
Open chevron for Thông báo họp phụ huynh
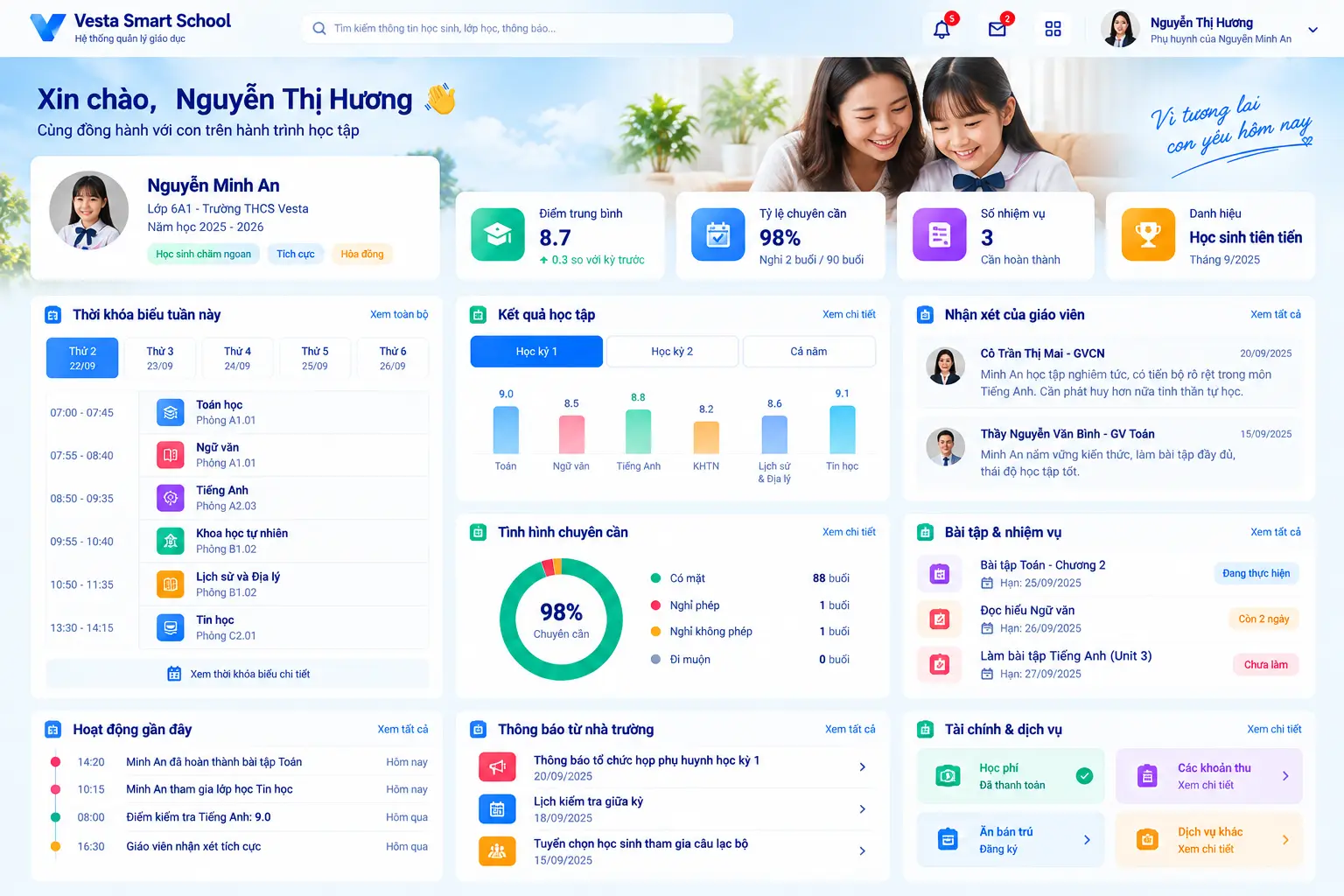862,767
